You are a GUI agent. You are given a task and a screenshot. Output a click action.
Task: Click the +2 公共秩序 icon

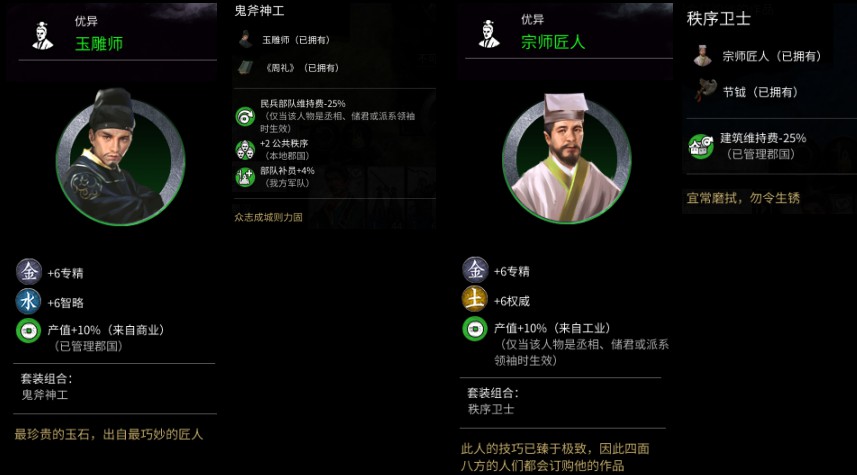coord(245,149)
